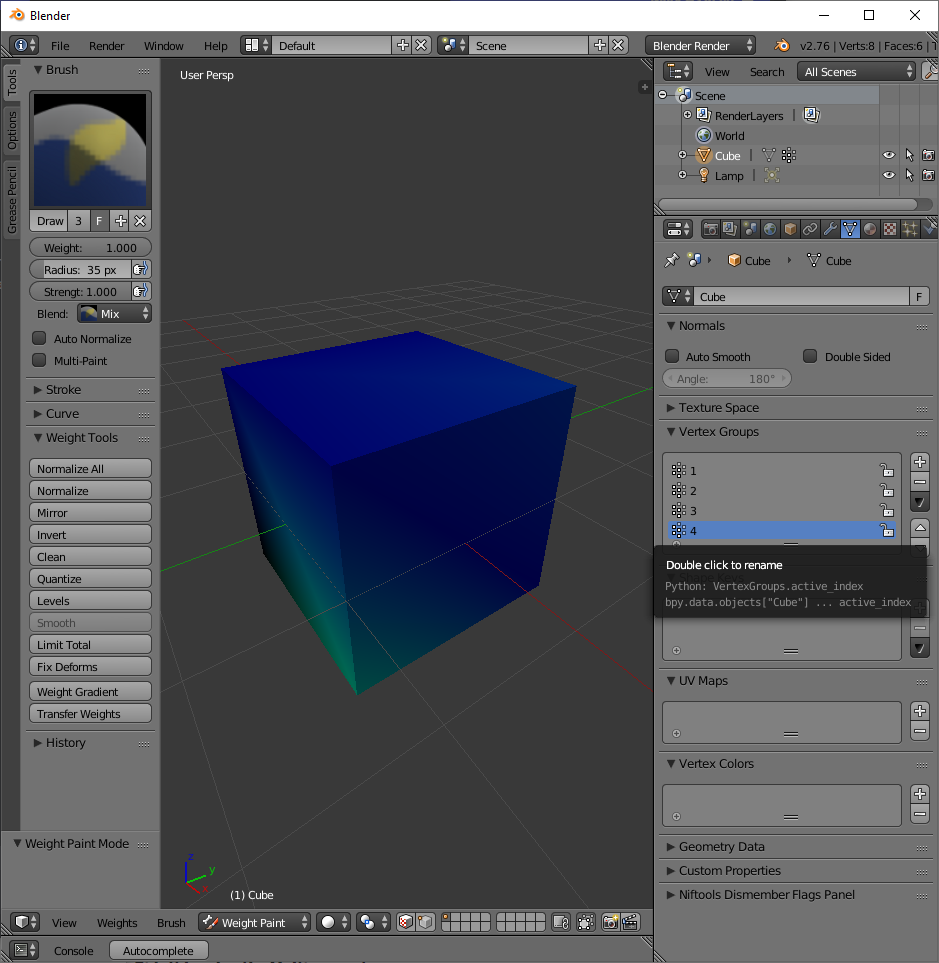This screenshot has width=939, height=963.
Task: Toggle the lock on vertex group 1
Action: [887, 470]
